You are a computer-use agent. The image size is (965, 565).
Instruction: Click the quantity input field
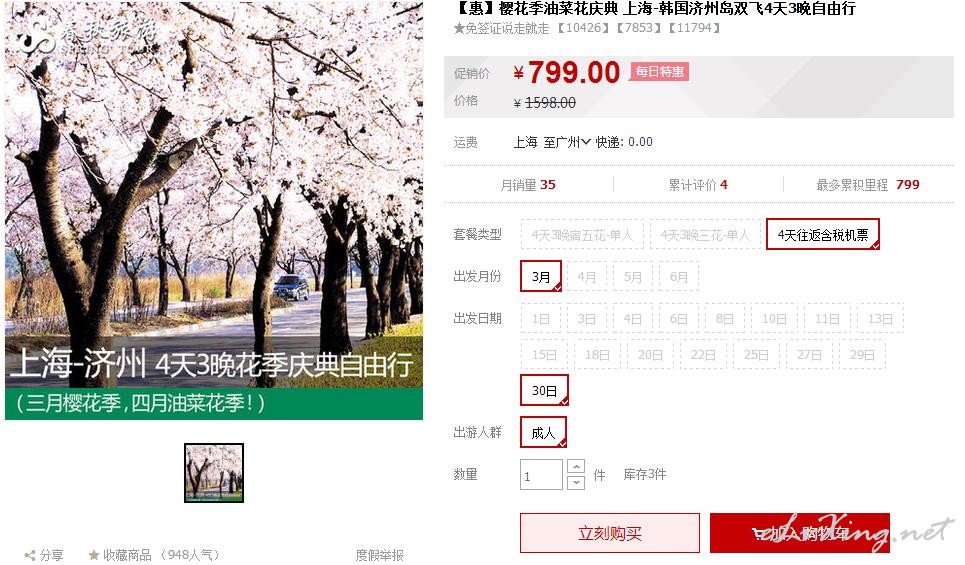pyautogui.click(x=541, y=475)
